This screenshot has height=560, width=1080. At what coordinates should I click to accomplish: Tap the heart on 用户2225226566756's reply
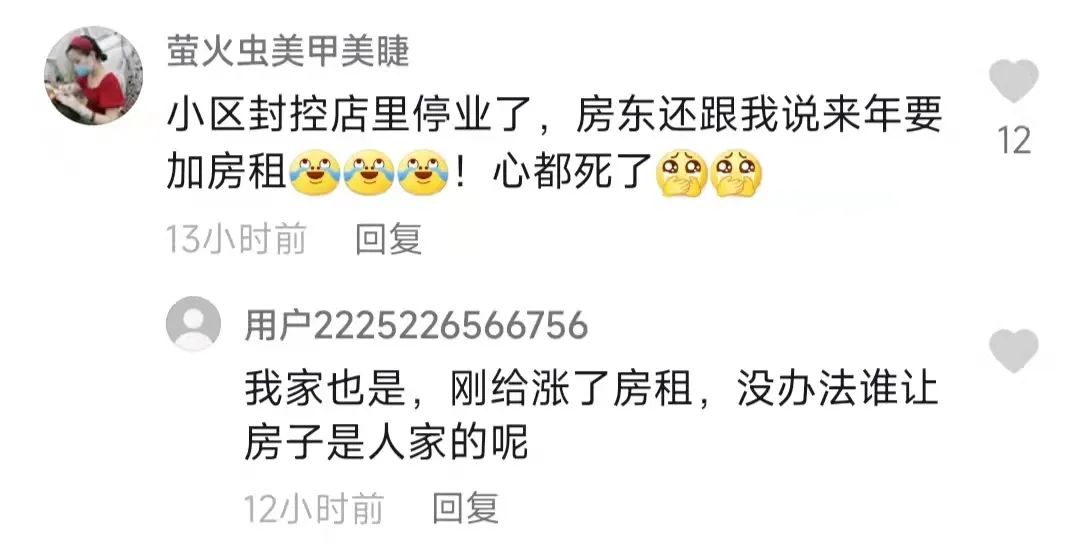(x=1013, y=351)
